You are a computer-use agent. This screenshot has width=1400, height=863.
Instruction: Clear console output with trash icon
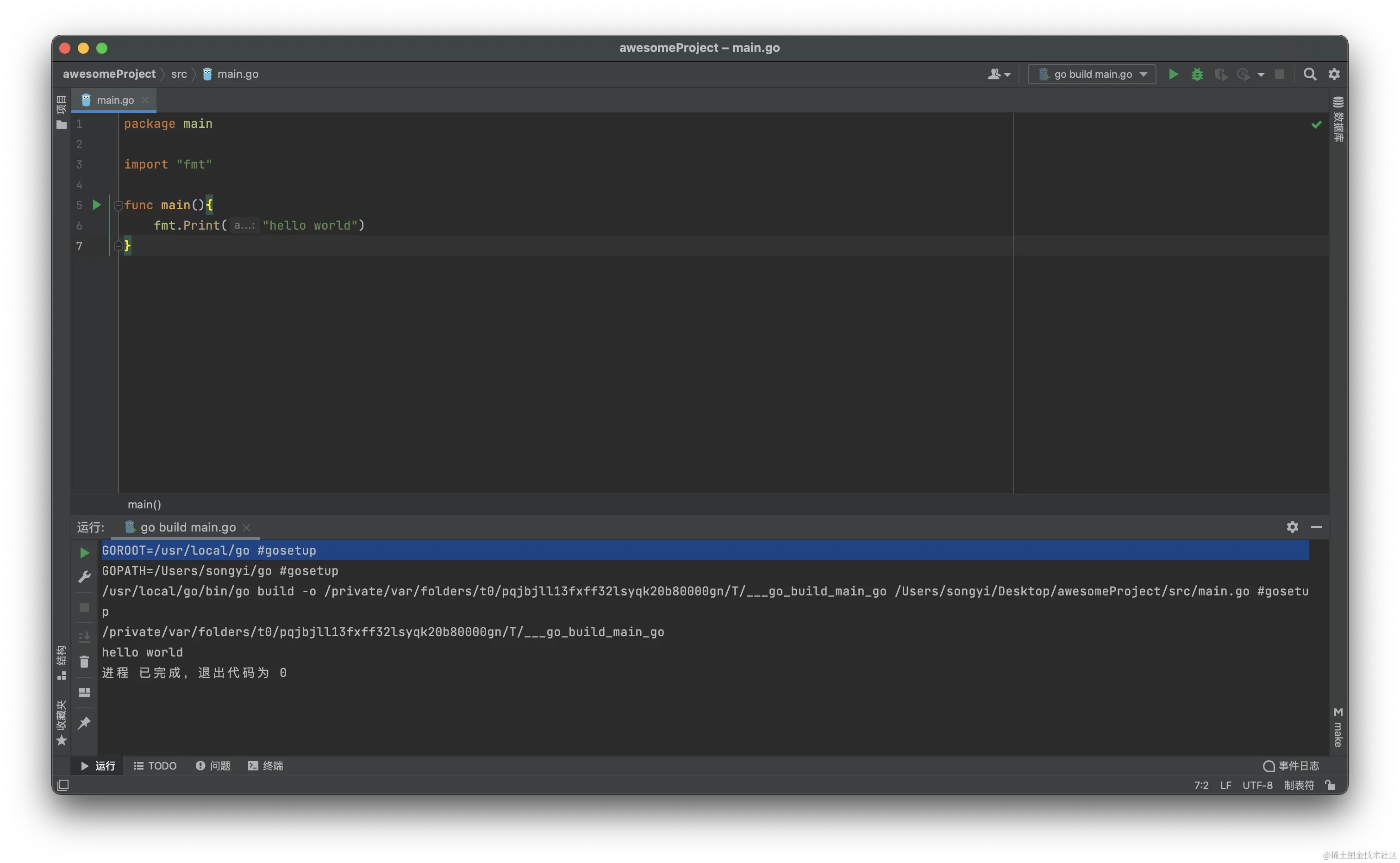click(84, 662)
